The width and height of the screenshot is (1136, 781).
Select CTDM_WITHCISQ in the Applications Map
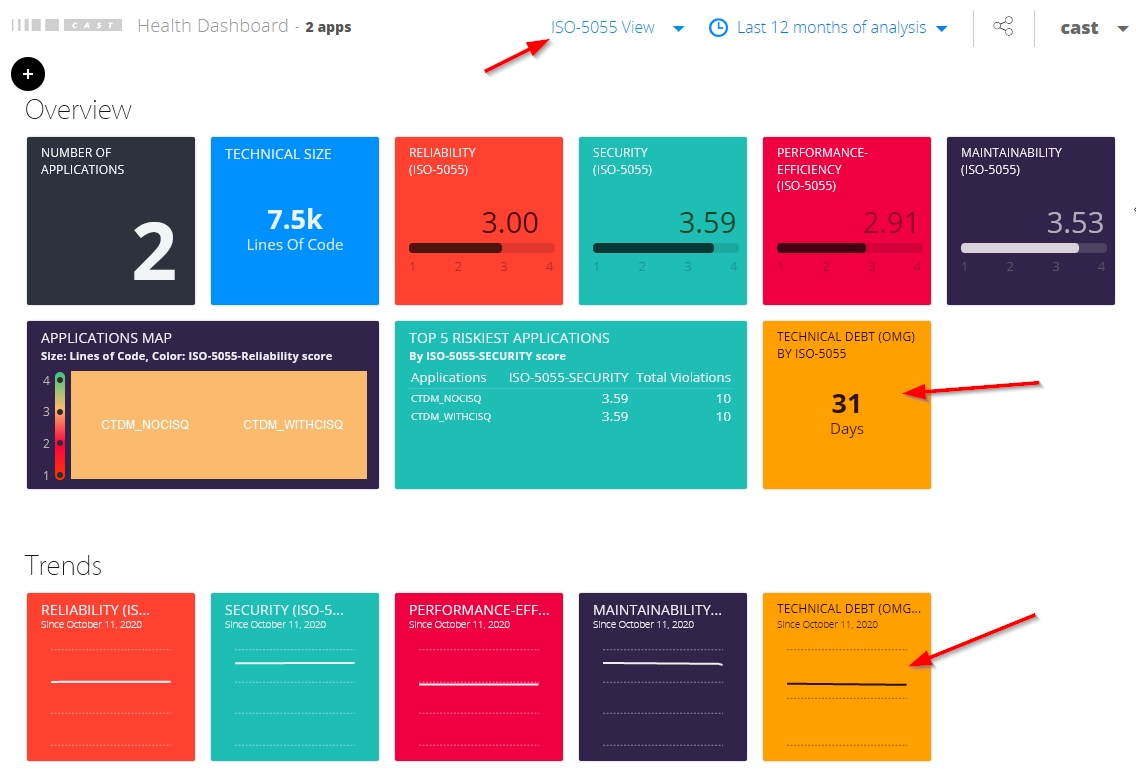point(293,425)
